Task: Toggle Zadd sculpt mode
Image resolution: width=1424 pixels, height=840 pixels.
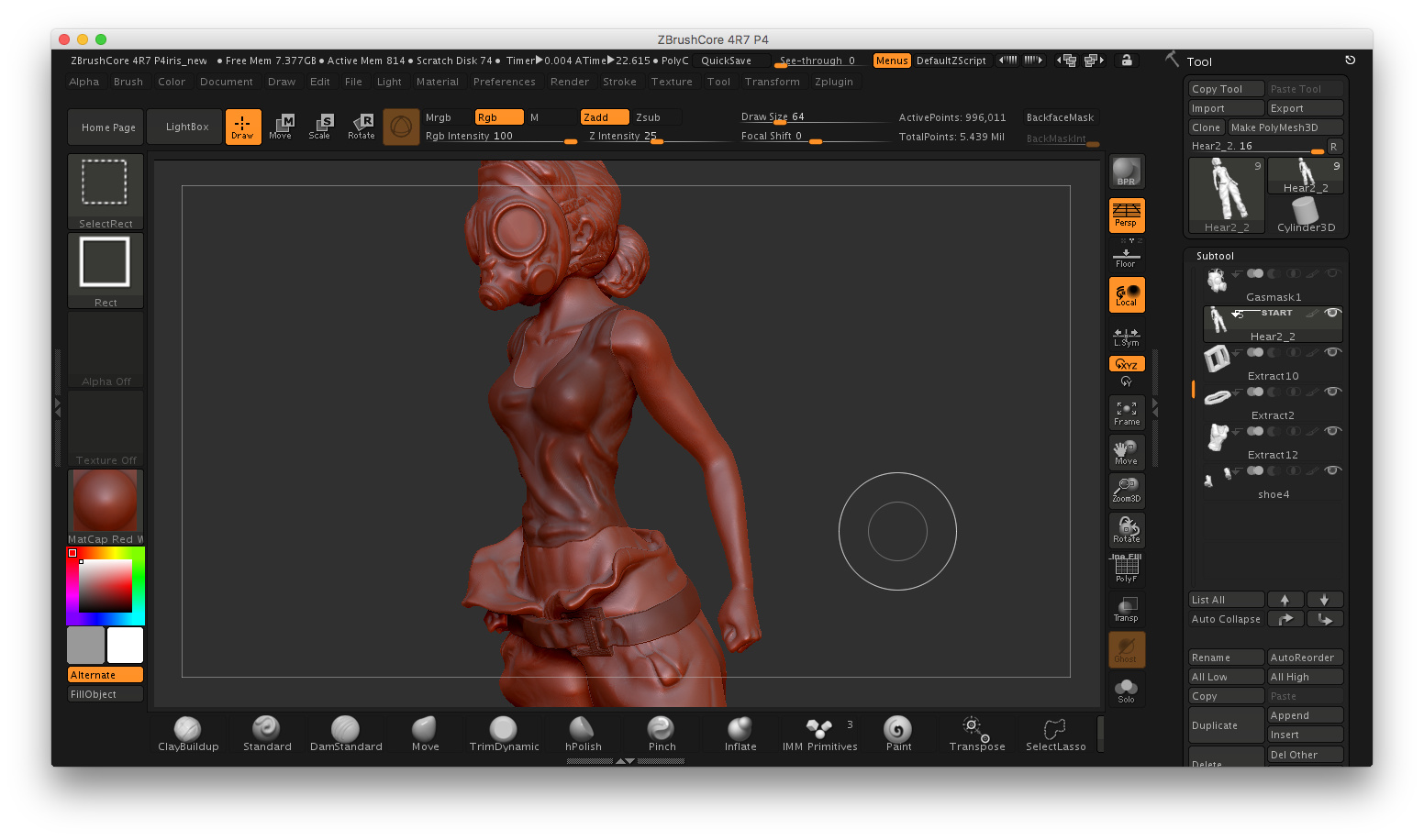Action: click(604, 117)
